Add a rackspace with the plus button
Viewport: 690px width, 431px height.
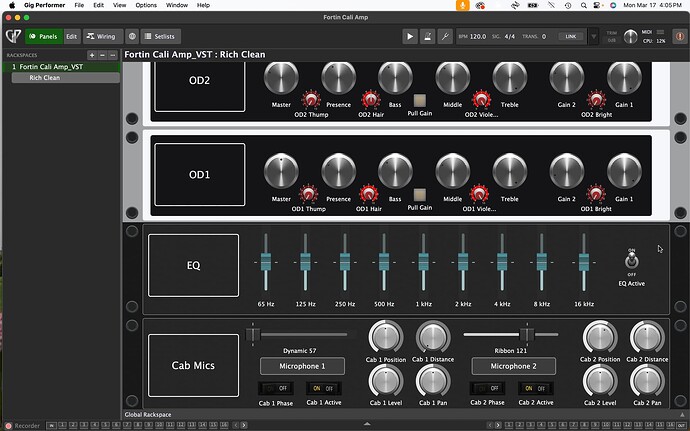tap(92, 55)
